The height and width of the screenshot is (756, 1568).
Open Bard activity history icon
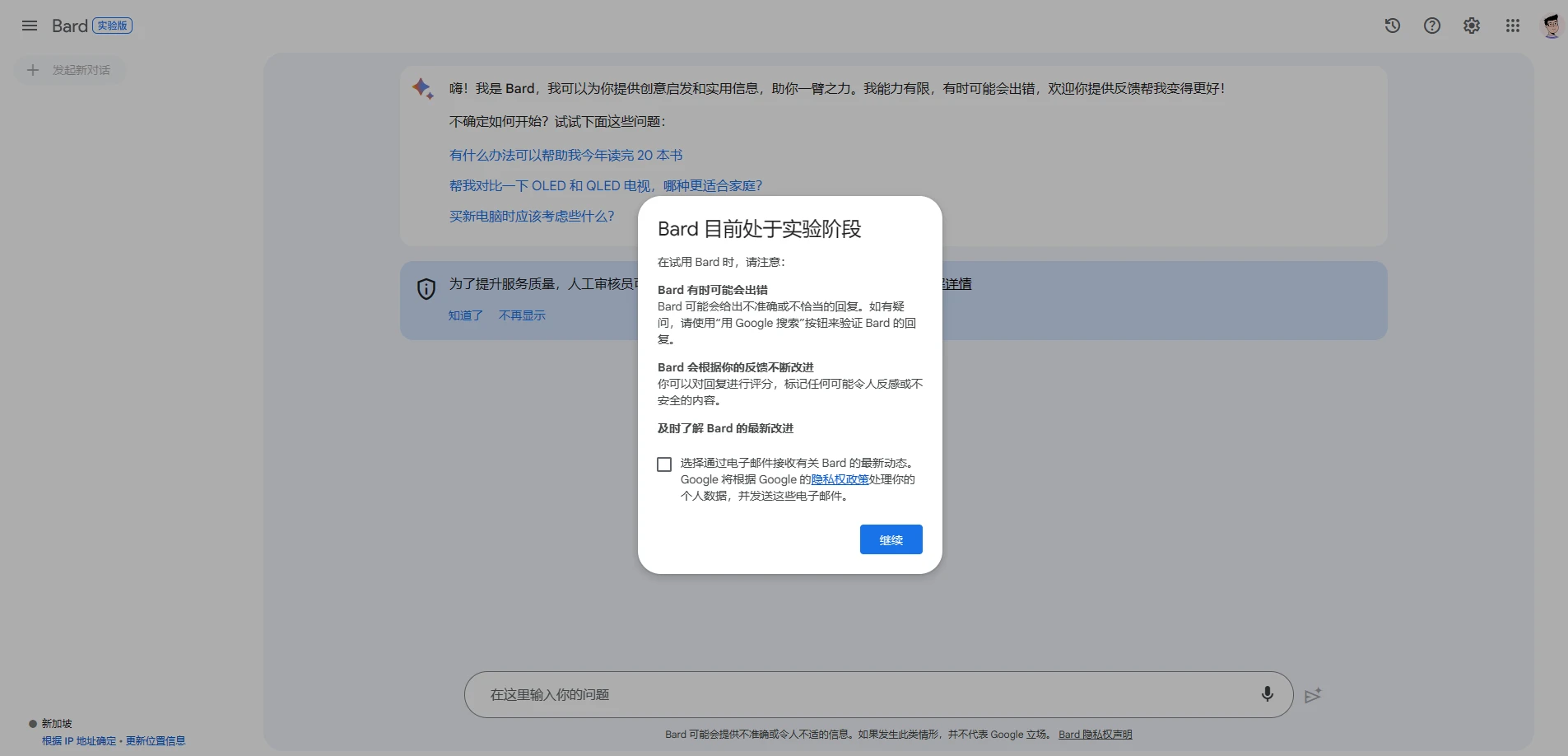point(1392,26)
